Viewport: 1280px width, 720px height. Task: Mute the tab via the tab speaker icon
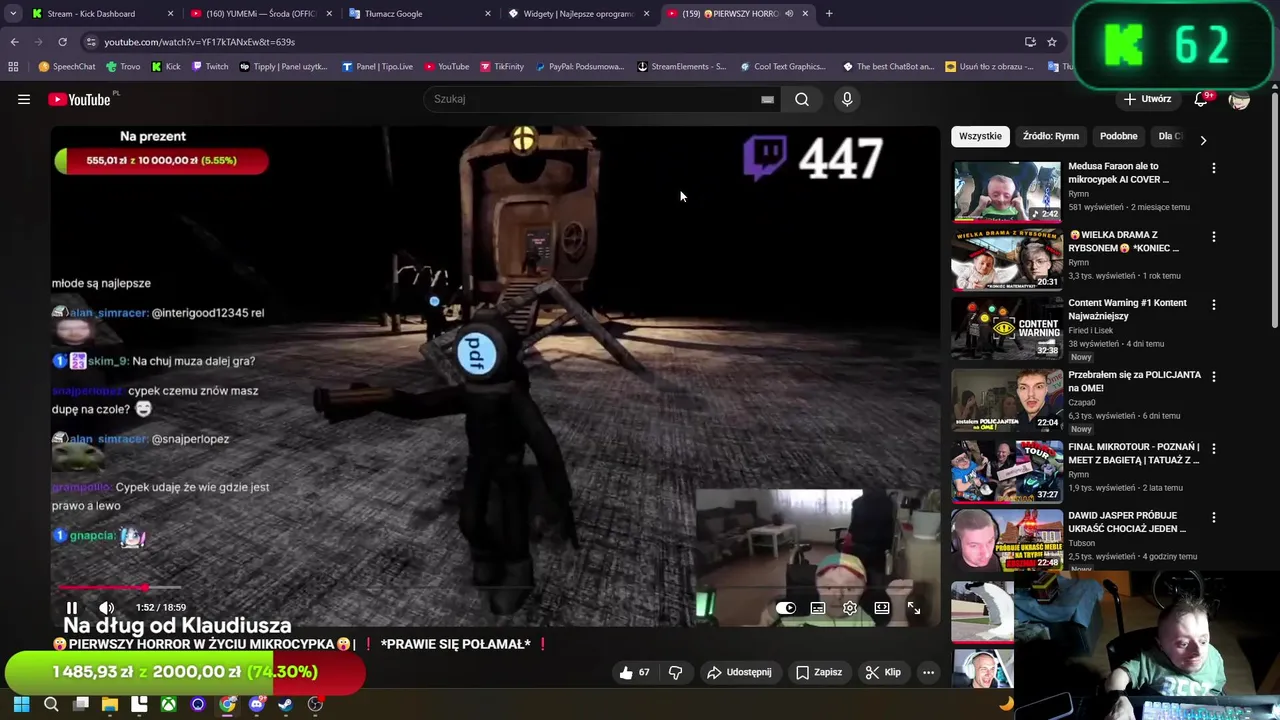[x=789, y=14]
